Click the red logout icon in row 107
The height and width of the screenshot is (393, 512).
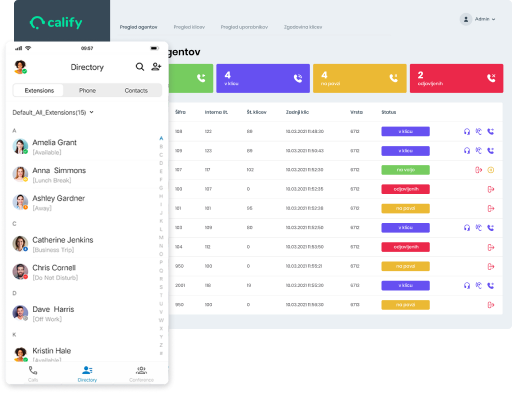478,170
